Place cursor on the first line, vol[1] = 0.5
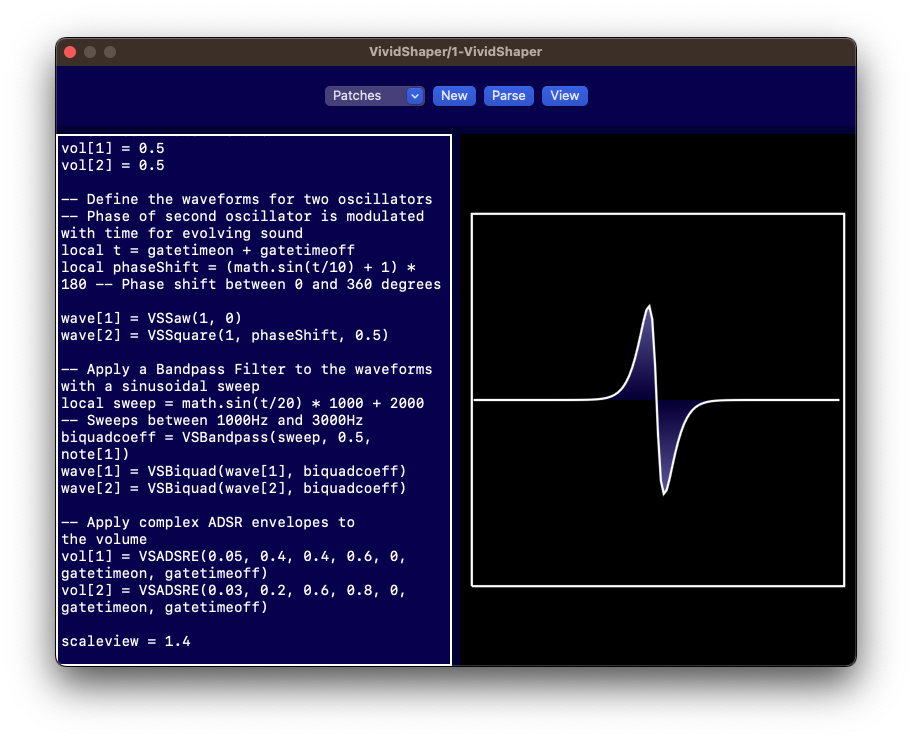The image size is (912, 740). coord(113,148)
